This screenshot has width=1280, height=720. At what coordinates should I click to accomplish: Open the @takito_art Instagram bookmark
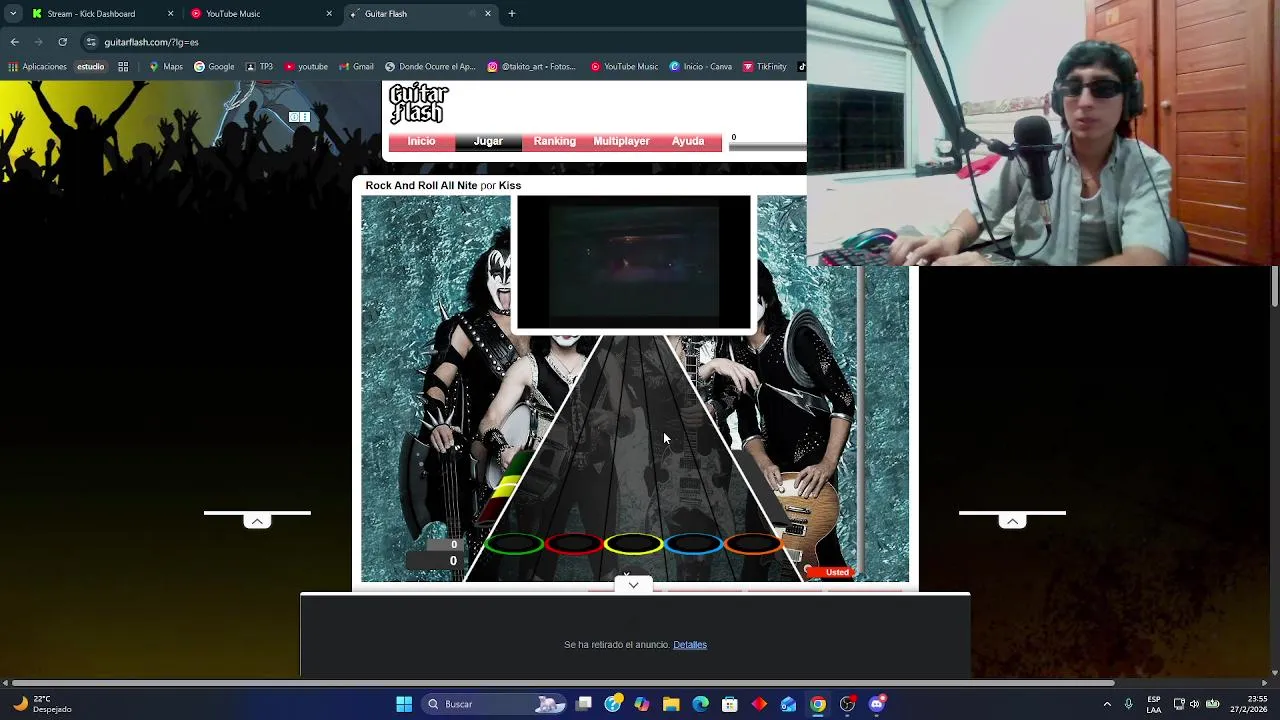[531, 67]
